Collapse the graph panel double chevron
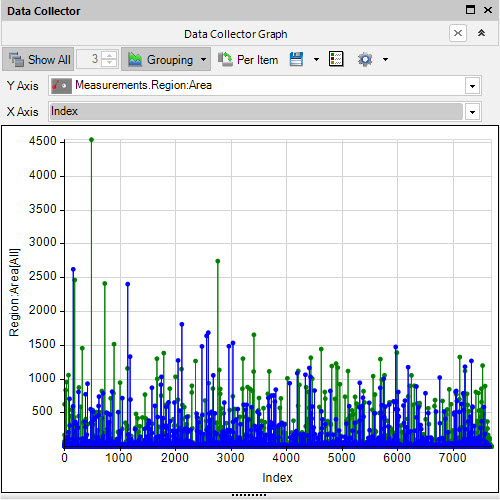This screenshot has height=500, width=500. (x=481, y=33)
